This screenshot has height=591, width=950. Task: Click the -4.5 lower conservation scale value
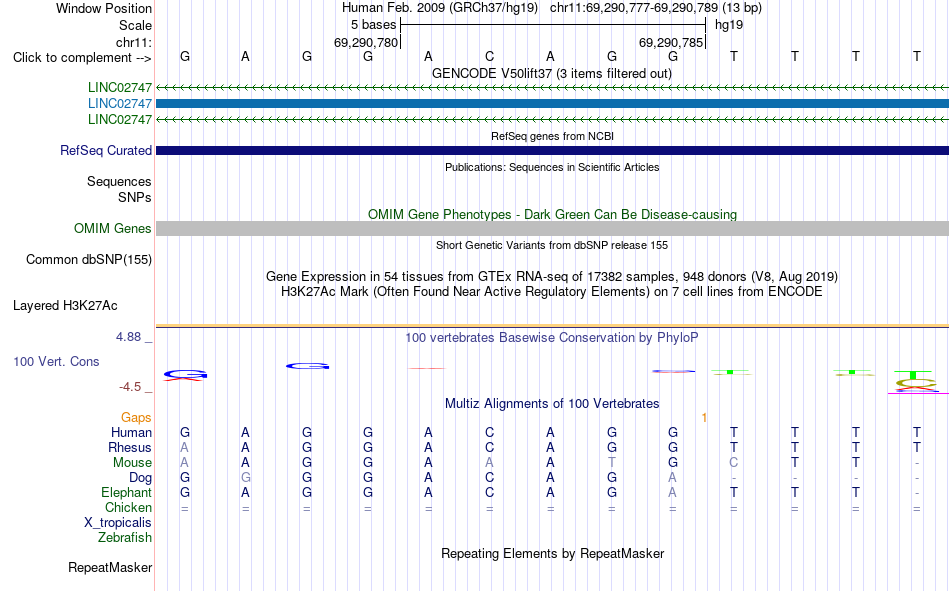(x=130, y=387)
